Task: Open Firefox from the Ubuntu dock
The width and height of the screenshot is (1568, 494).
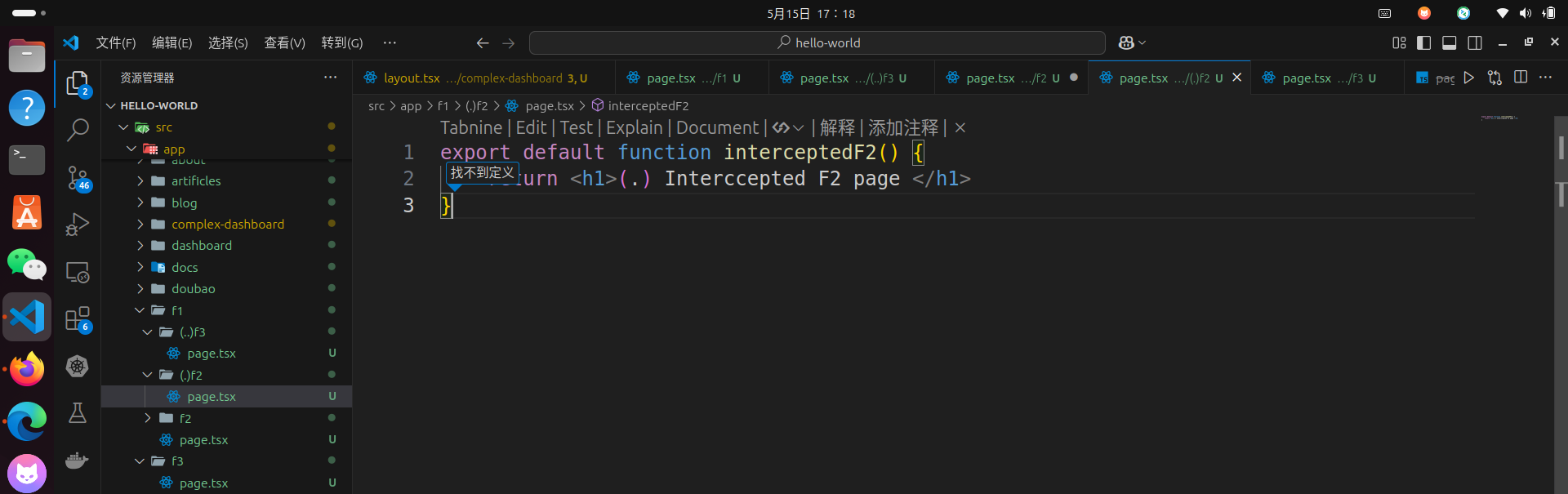Action: (x=27, y=370)
